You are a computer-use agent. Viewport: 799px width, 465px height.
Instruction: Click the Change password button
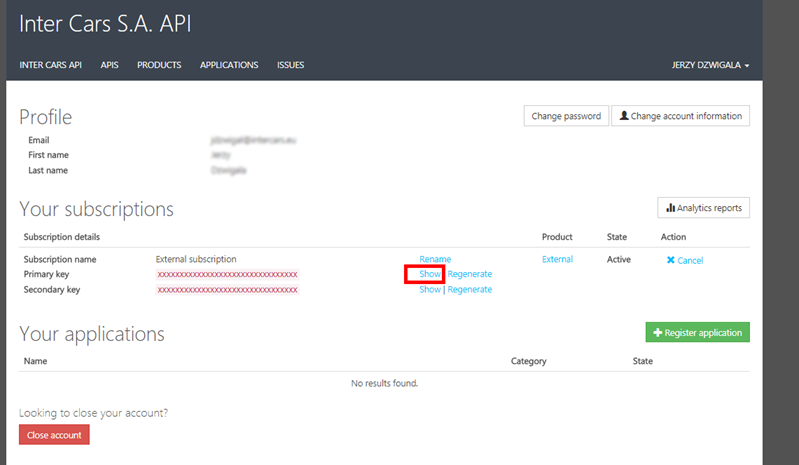[x=566, y=116]
